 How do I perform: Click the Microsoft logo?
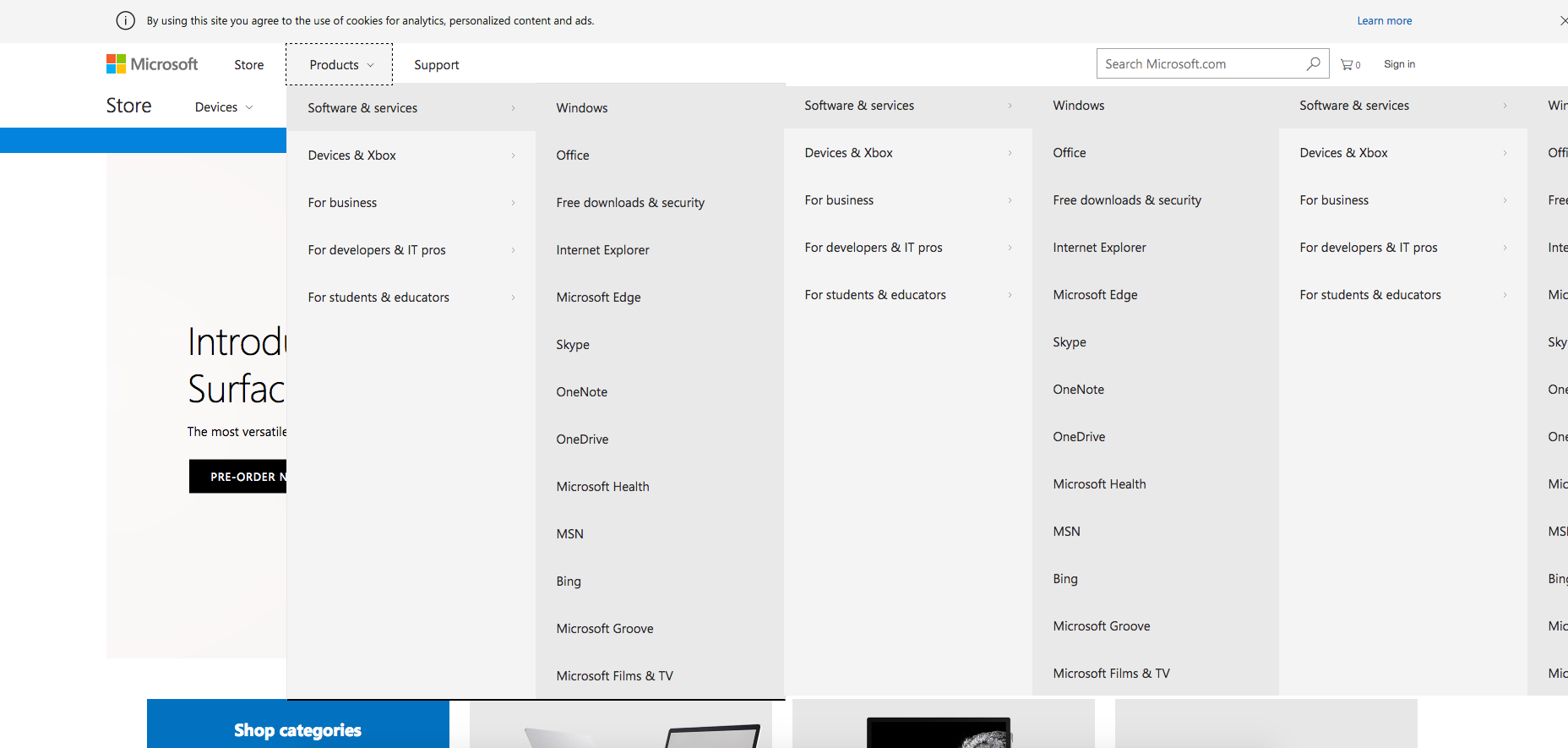tap(152, 64)
